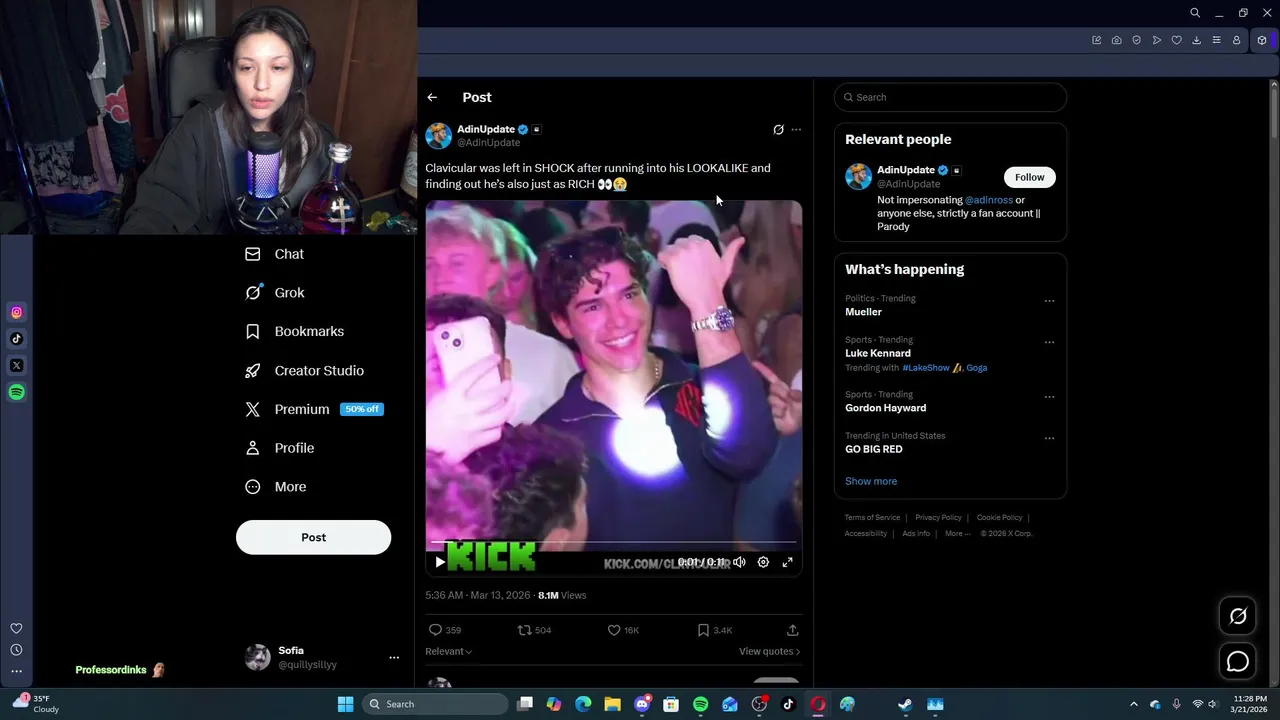
Task: Click the browser toolbar snapshot camera icon
Action: (x=1116, y=40)
